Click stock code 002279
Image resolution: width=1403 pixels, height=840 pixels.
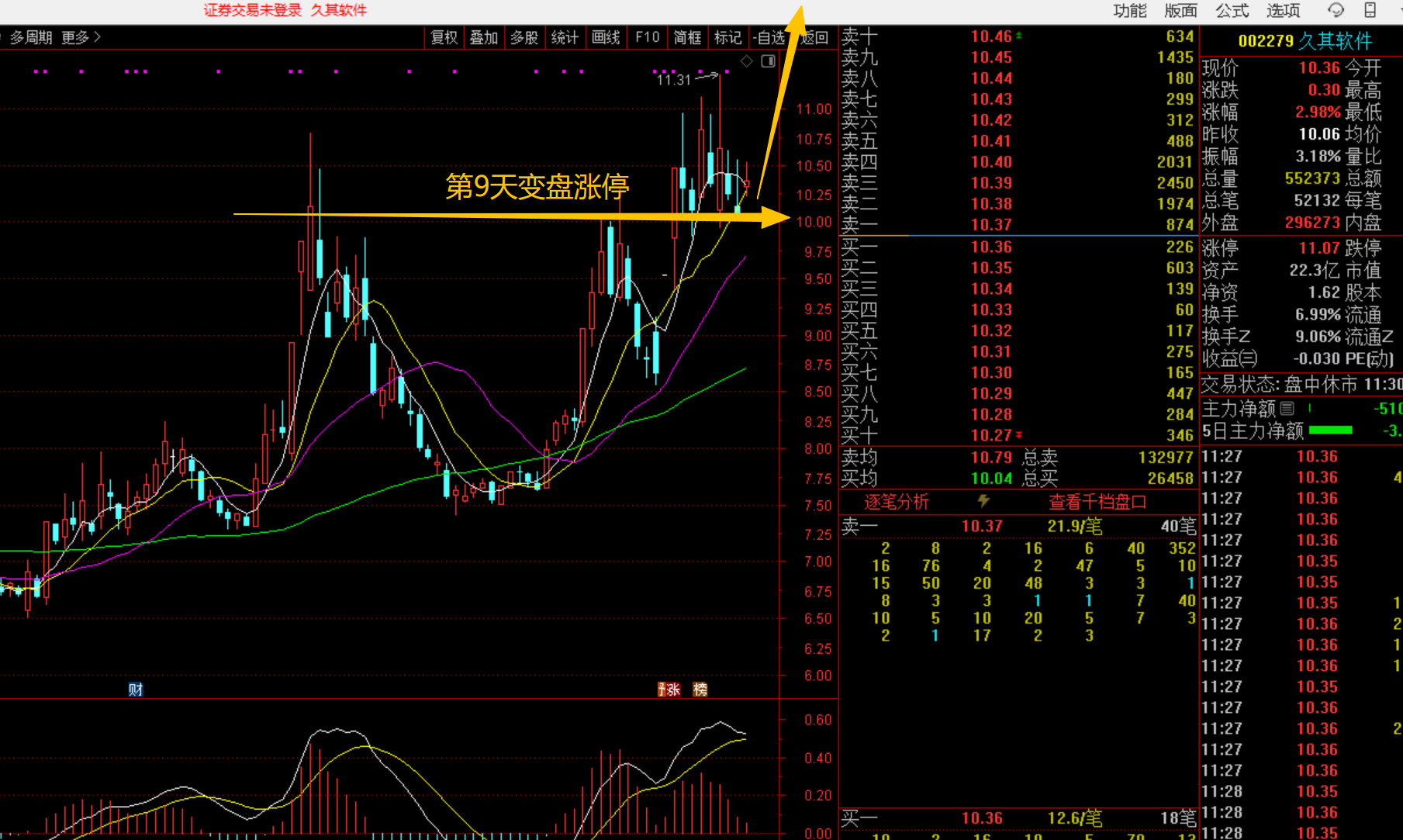tap(1266, 40)
